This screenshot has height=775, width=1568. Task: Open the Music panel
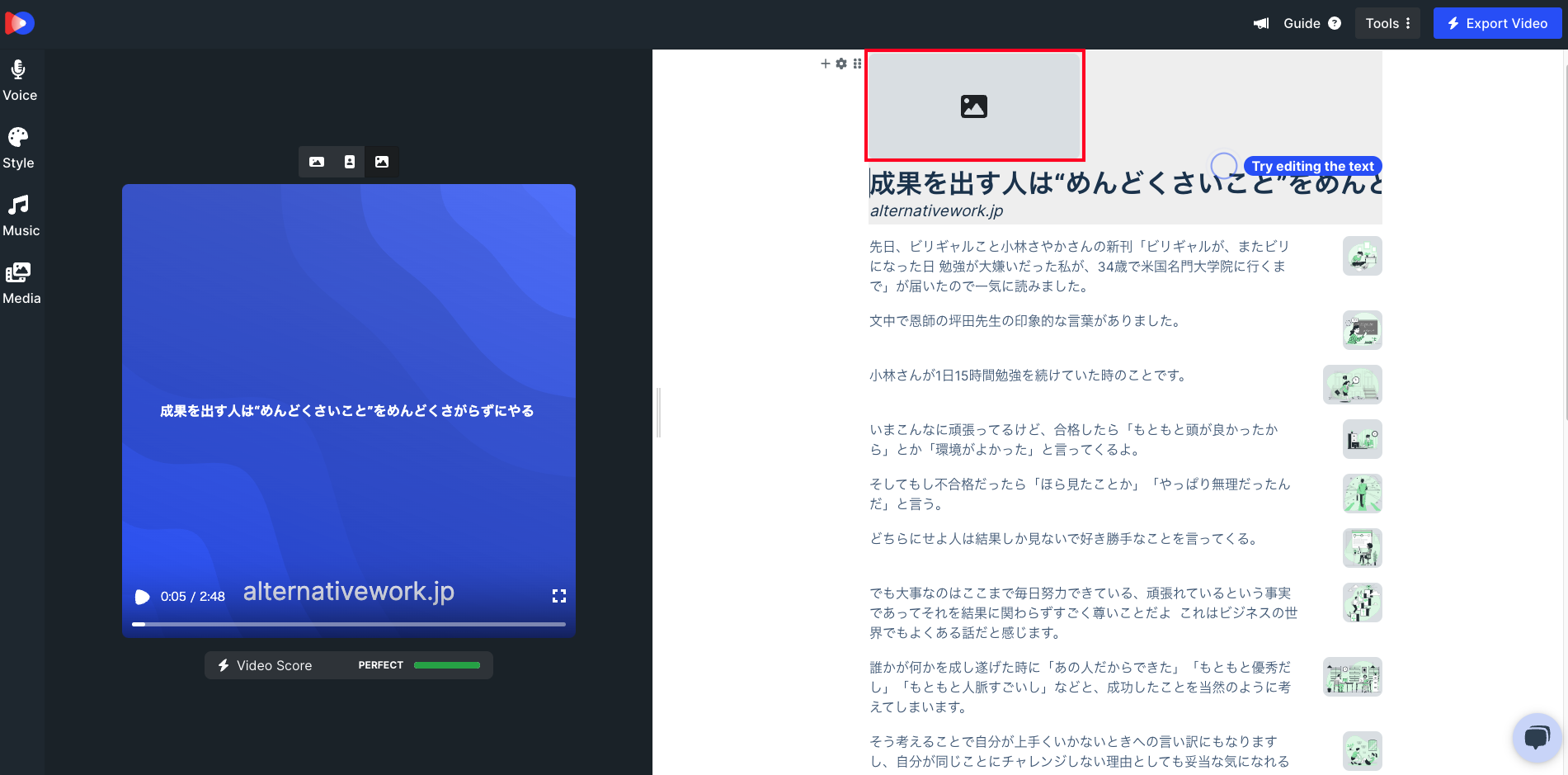coord(21,216)
